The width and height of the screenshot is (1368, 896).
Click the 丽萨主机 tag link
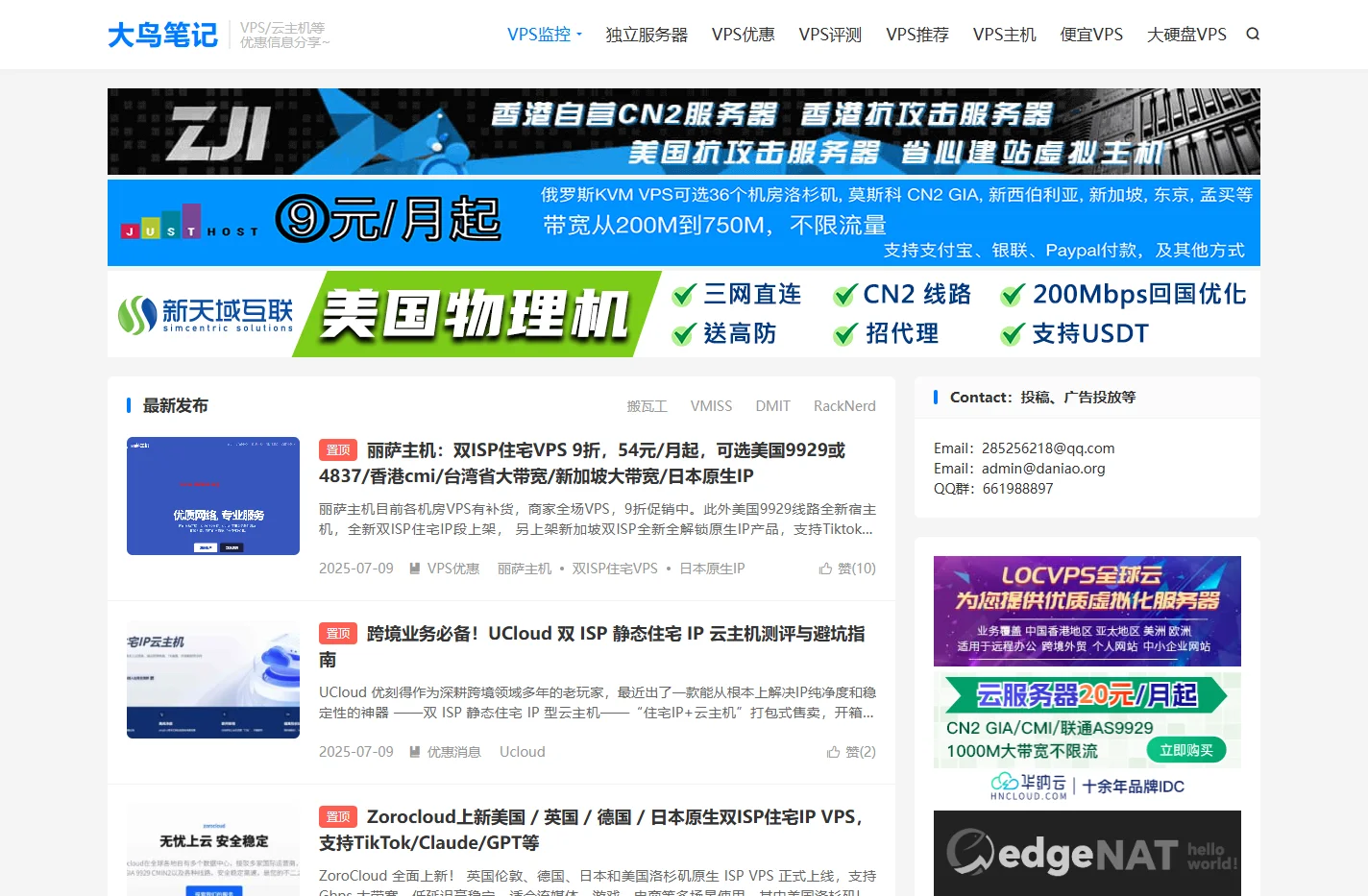pyautogui.click(x=525, y=569)
